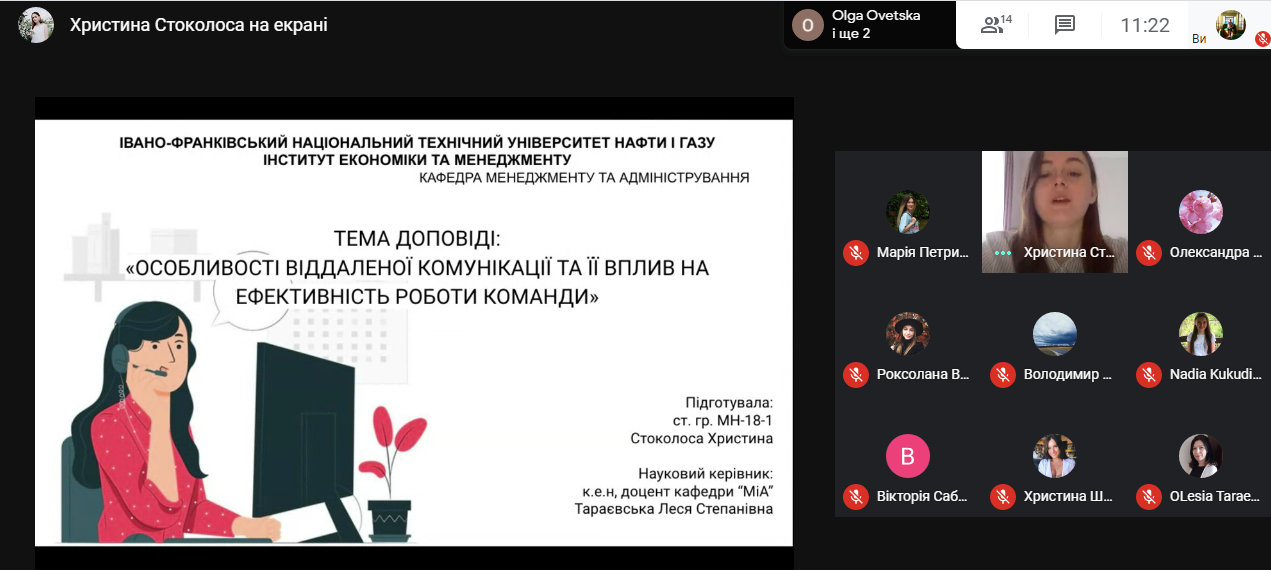This screenshot has width=1271, height=571.
Task: Open the meeting chat icon
Action: tap(1065, 25)
